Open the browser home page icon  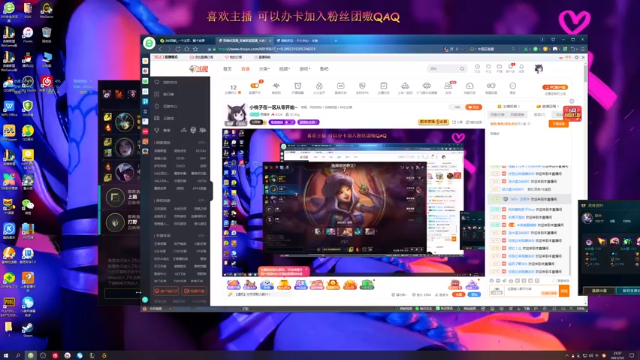point(187,49)
